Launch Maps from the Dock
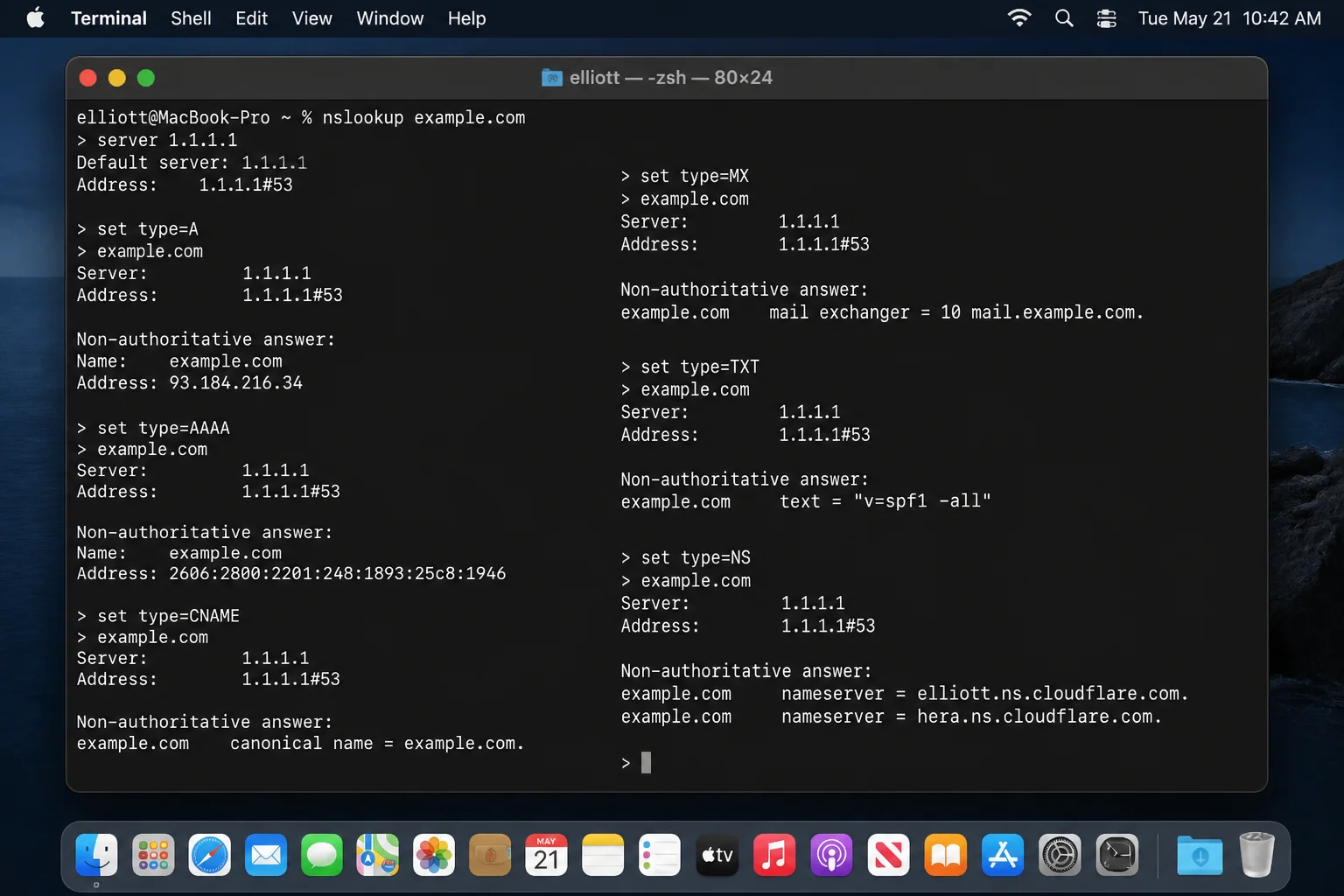Viewport: 1344px width, 896px height. [378, 855]
